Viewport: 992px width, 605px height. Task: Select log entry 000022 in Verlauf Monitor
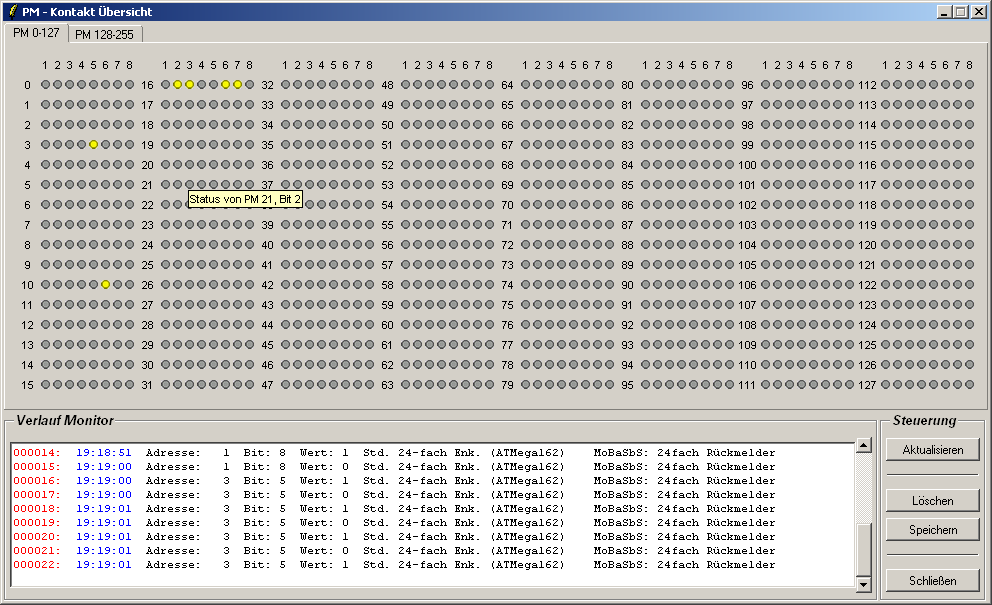(x=400, y=565)
